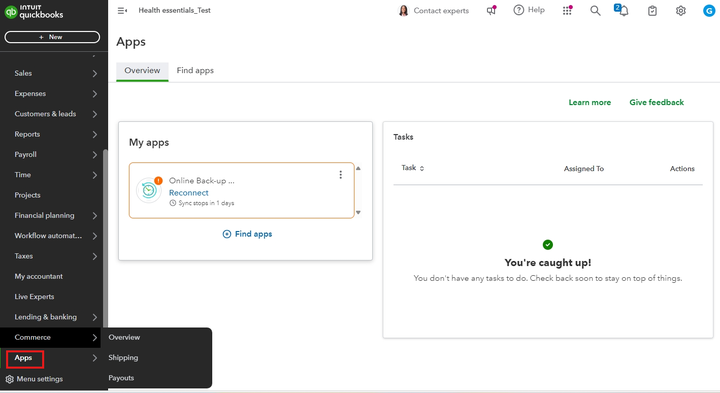Select Commerce in the sidebar
The image size is (720, 393).
pyautogui.click(x=51, y=337)
